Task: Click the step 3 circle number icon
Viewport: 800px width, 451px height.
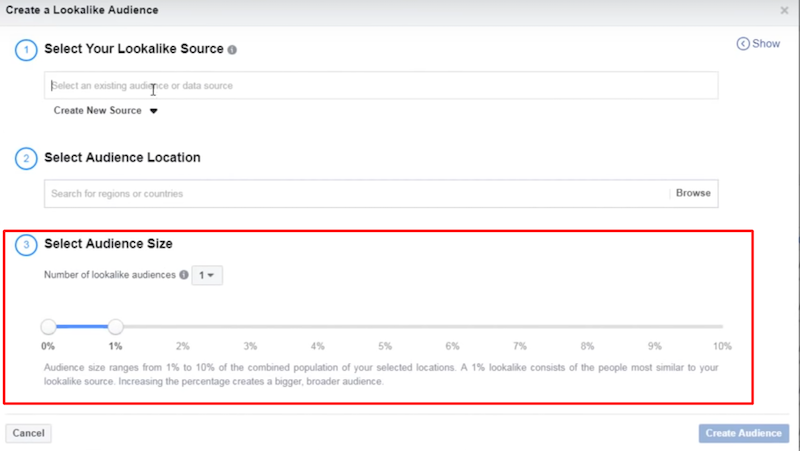Action: click(25, 244)
